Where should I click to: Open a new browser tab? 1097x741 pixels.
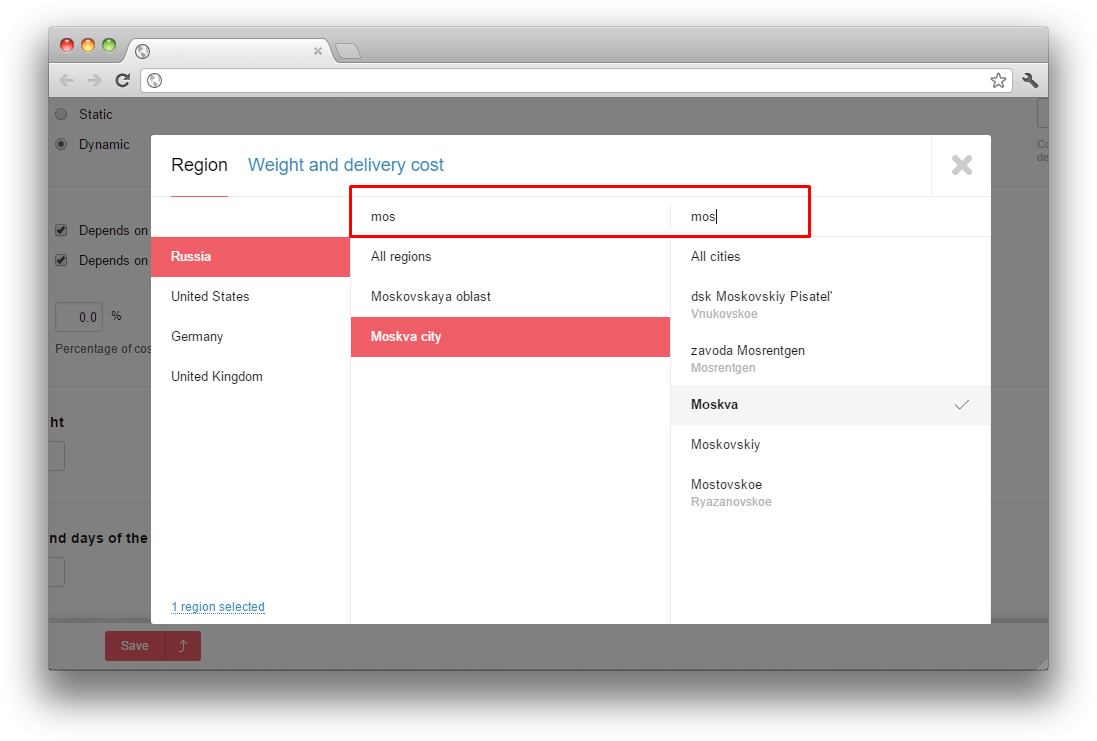point(348,51)
